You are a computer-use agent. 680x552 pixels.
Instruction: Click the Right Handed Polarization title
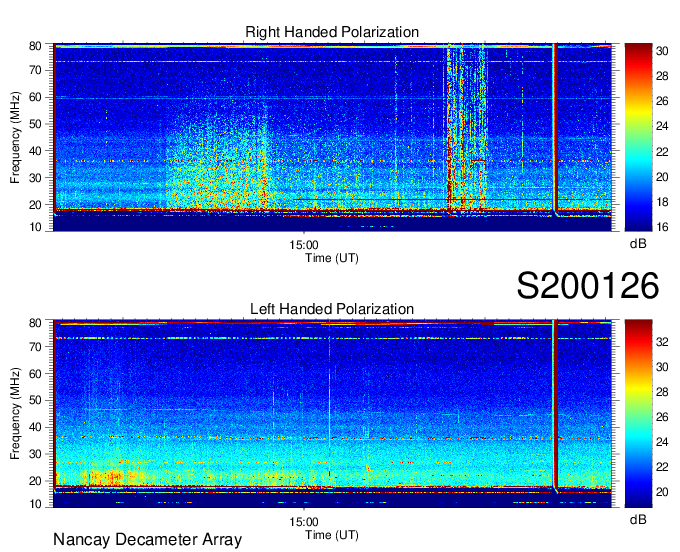(x=332, y=32)
